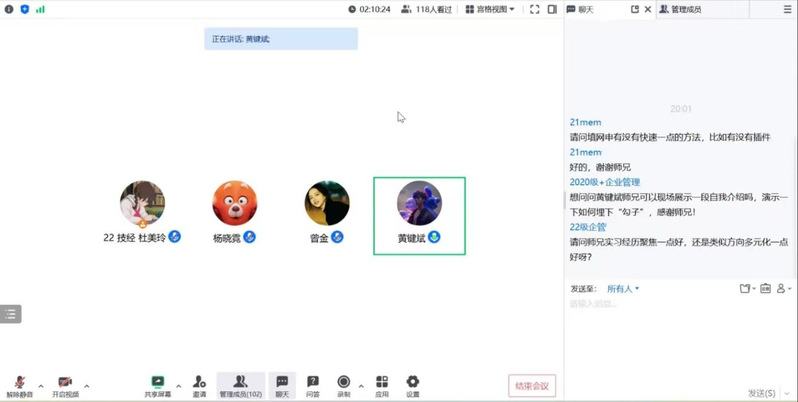Start screen sharing (共享屏幕)
The image size is (798, 402).
pyautogui.click(x=157, y=385)
